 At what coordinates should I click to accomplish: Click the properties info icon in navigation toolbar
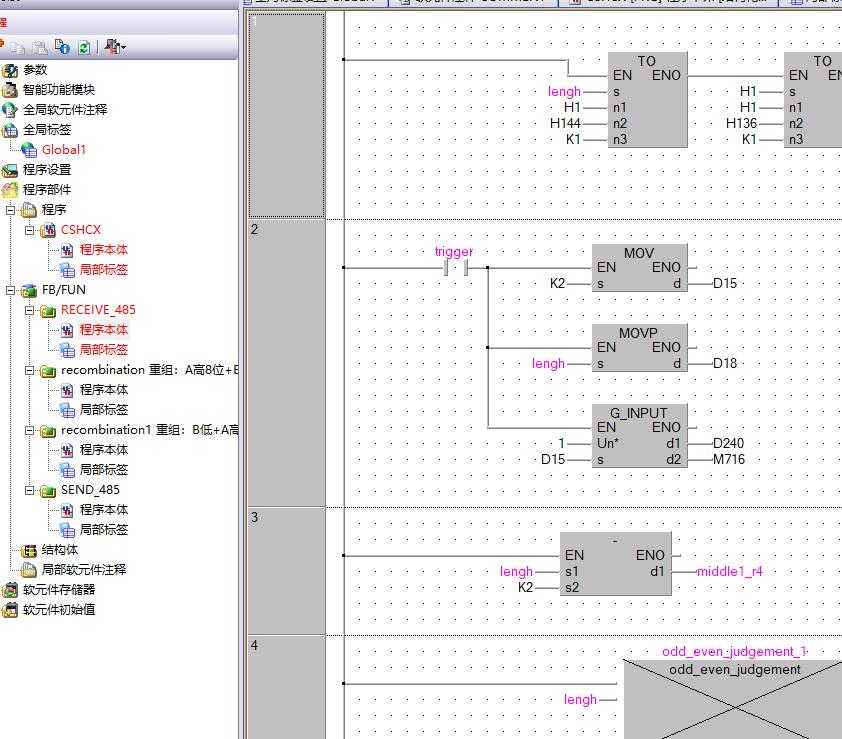[x=63, y=47]
